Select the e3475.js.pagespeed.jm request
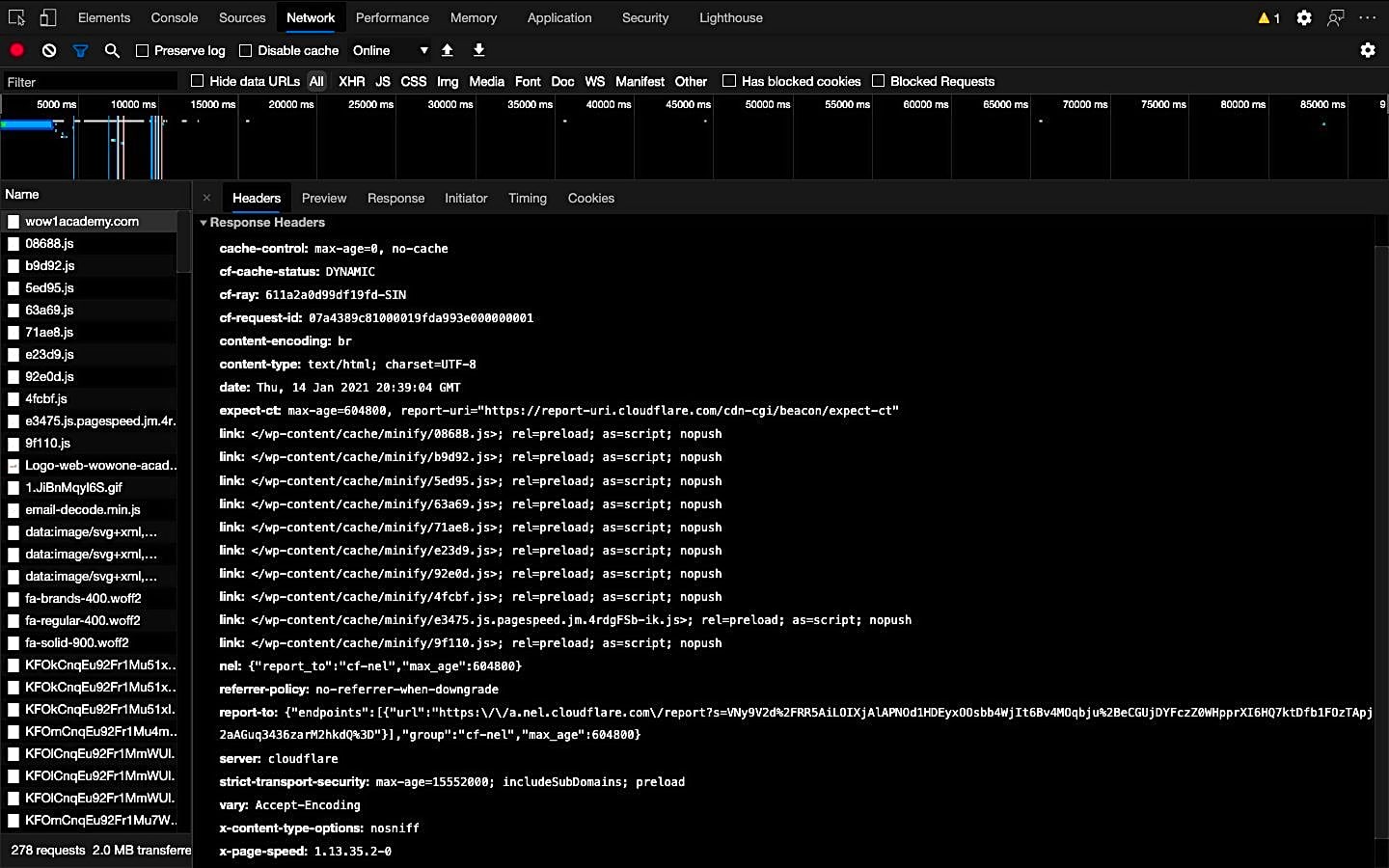 coord(89,421)
